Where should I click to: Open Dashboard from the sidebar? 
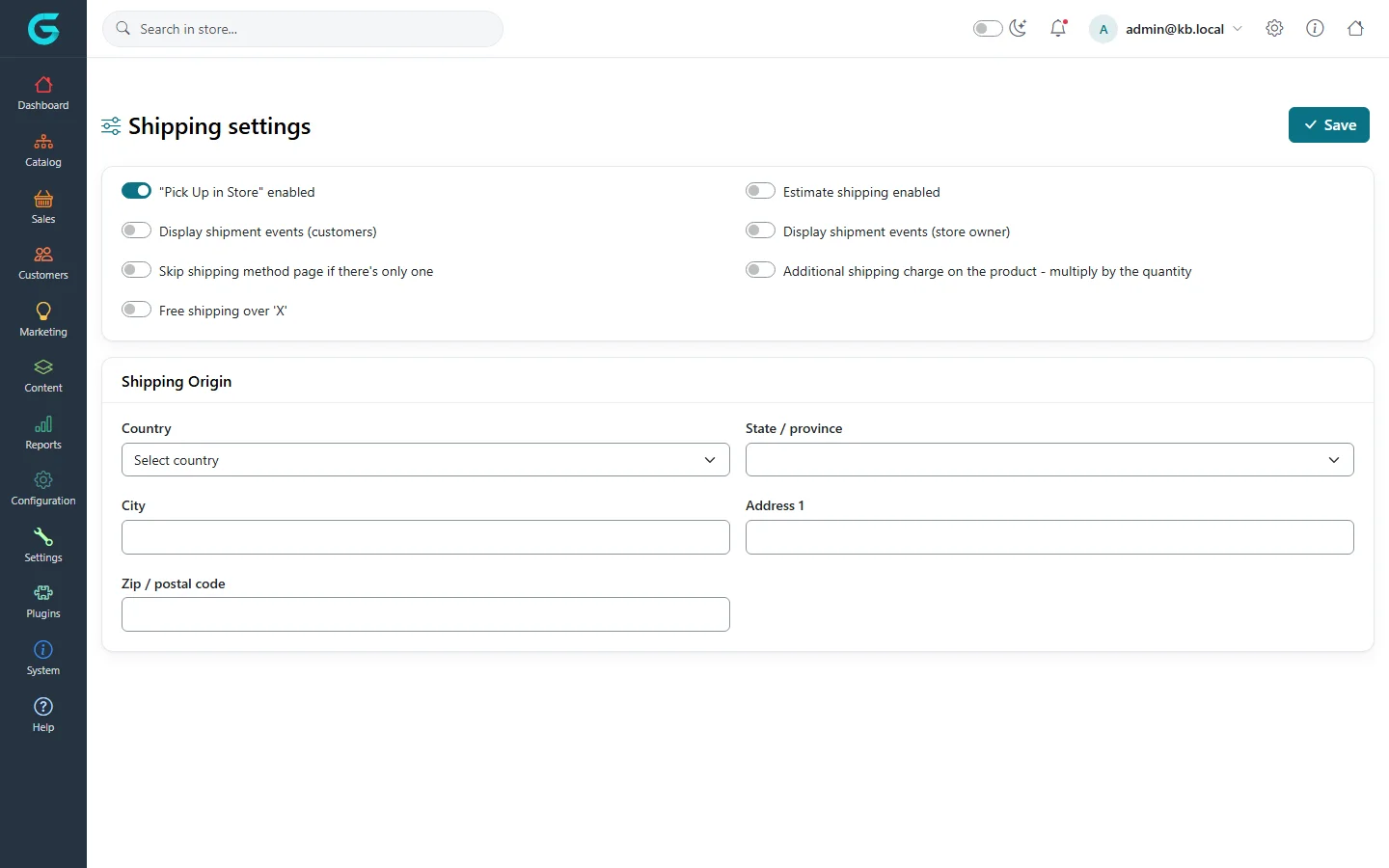[43, 94]
